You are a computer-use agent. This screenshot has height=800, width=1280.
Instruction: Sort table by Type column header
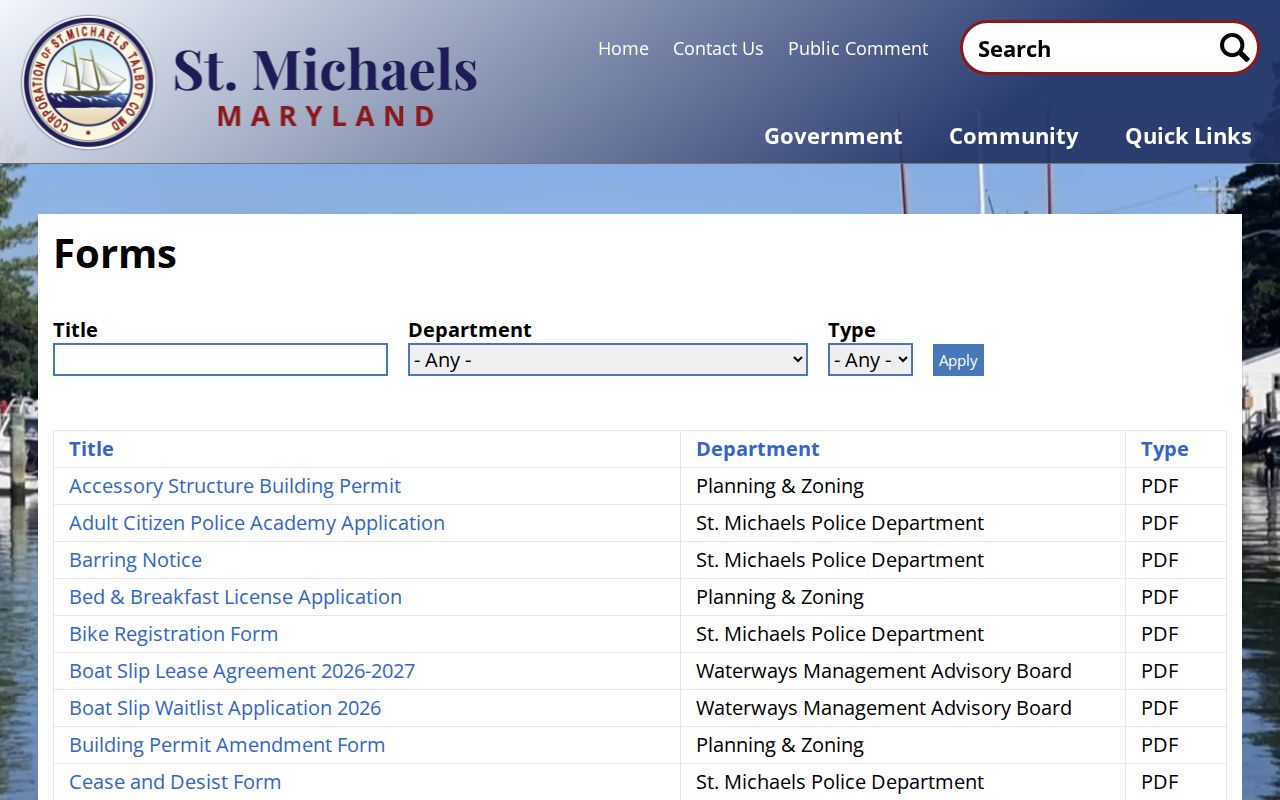[x=1165, y=449]
